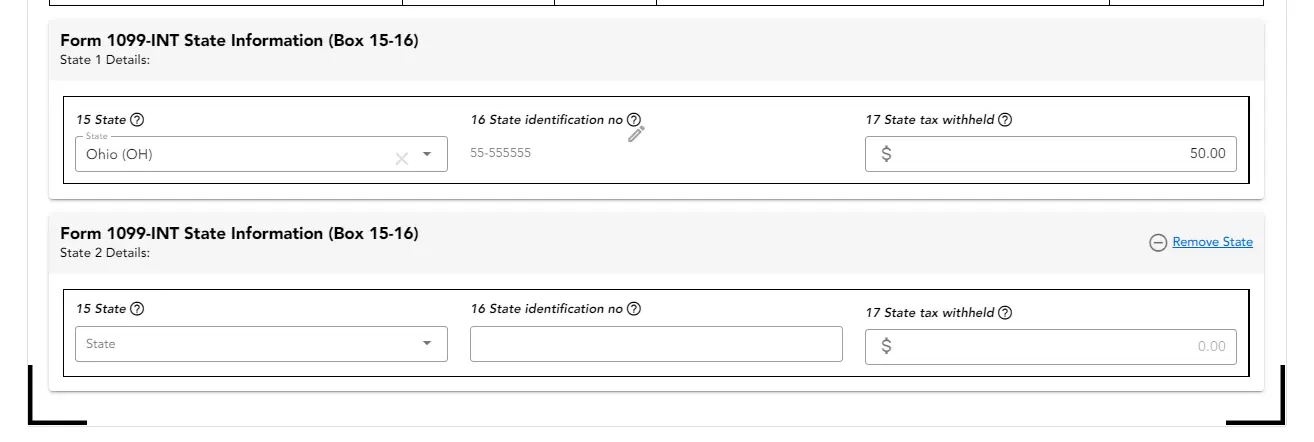1314x442 pixels.
Task: Expand the Ohio (OH) dropdown arrow
Action: click(x=428, y=155)
